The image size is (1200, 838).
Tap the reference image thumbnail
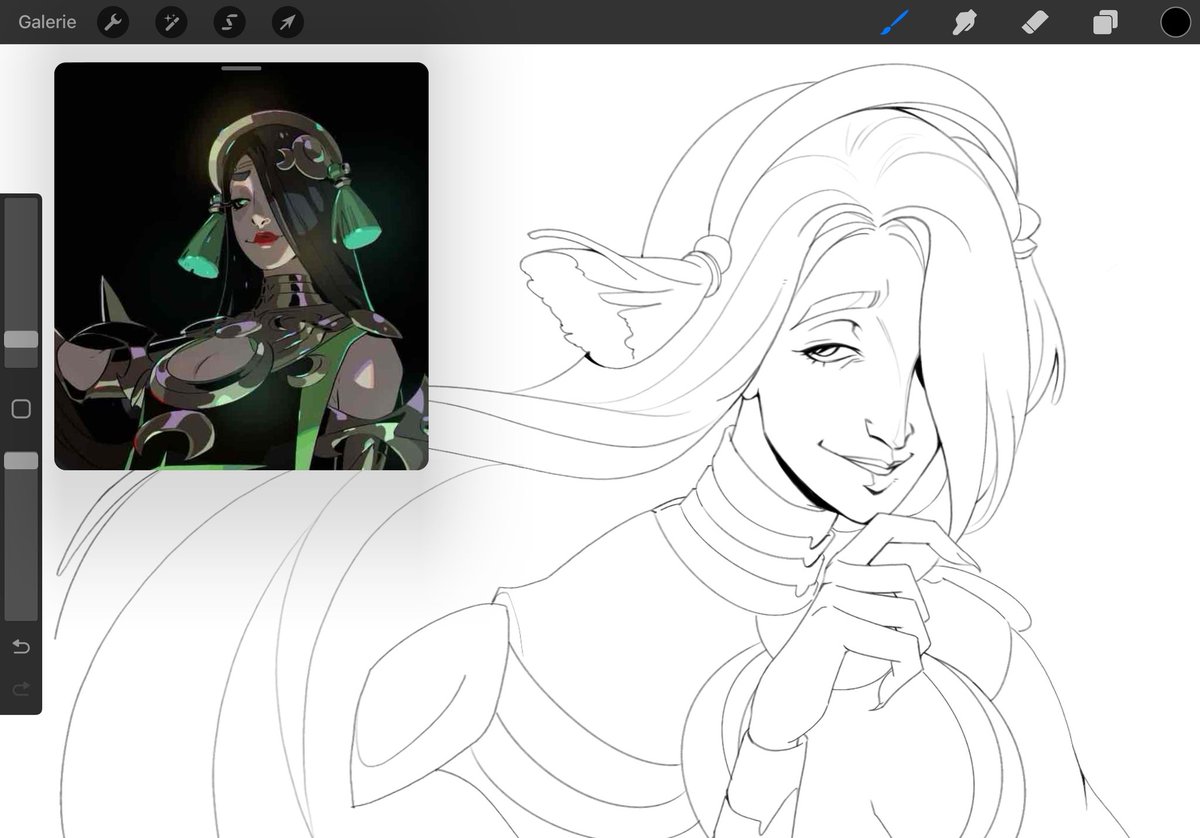pyautogui.click(x=241, y=266)
